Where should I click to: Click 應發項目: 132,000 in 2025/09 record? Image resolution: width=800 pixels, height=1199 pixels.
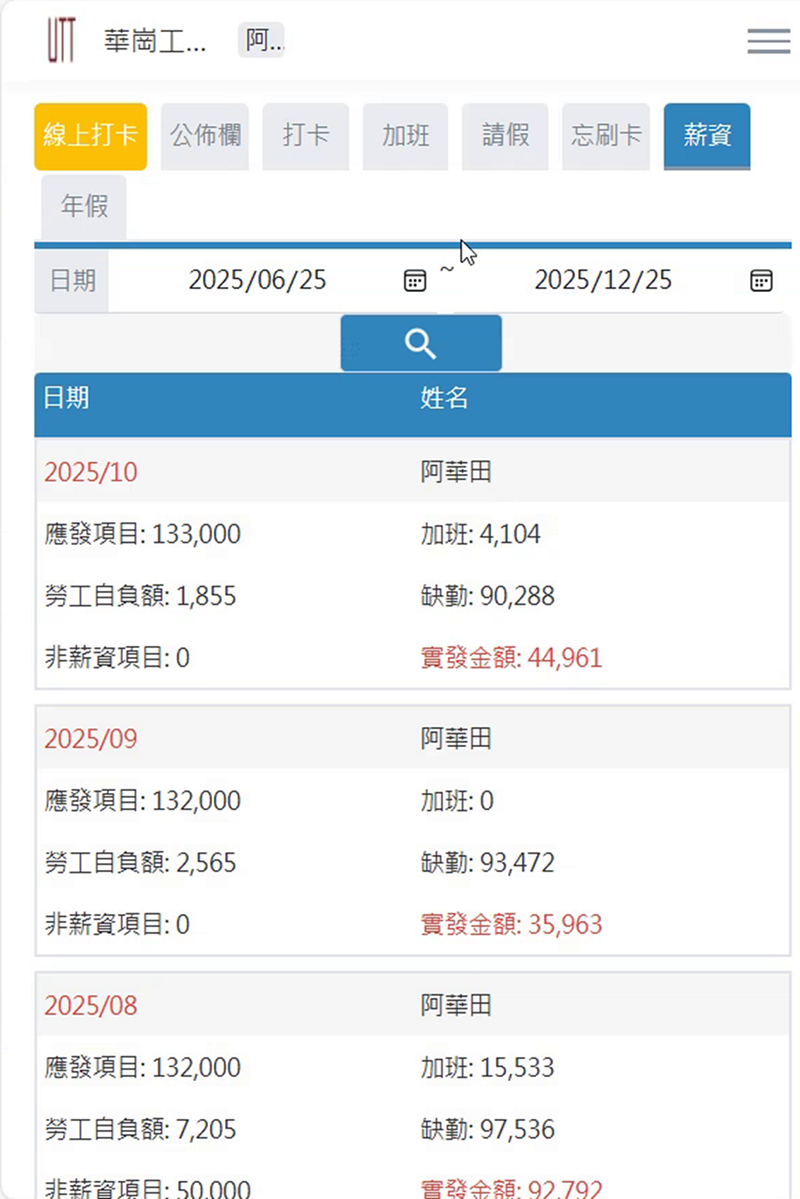coord(142,801)
